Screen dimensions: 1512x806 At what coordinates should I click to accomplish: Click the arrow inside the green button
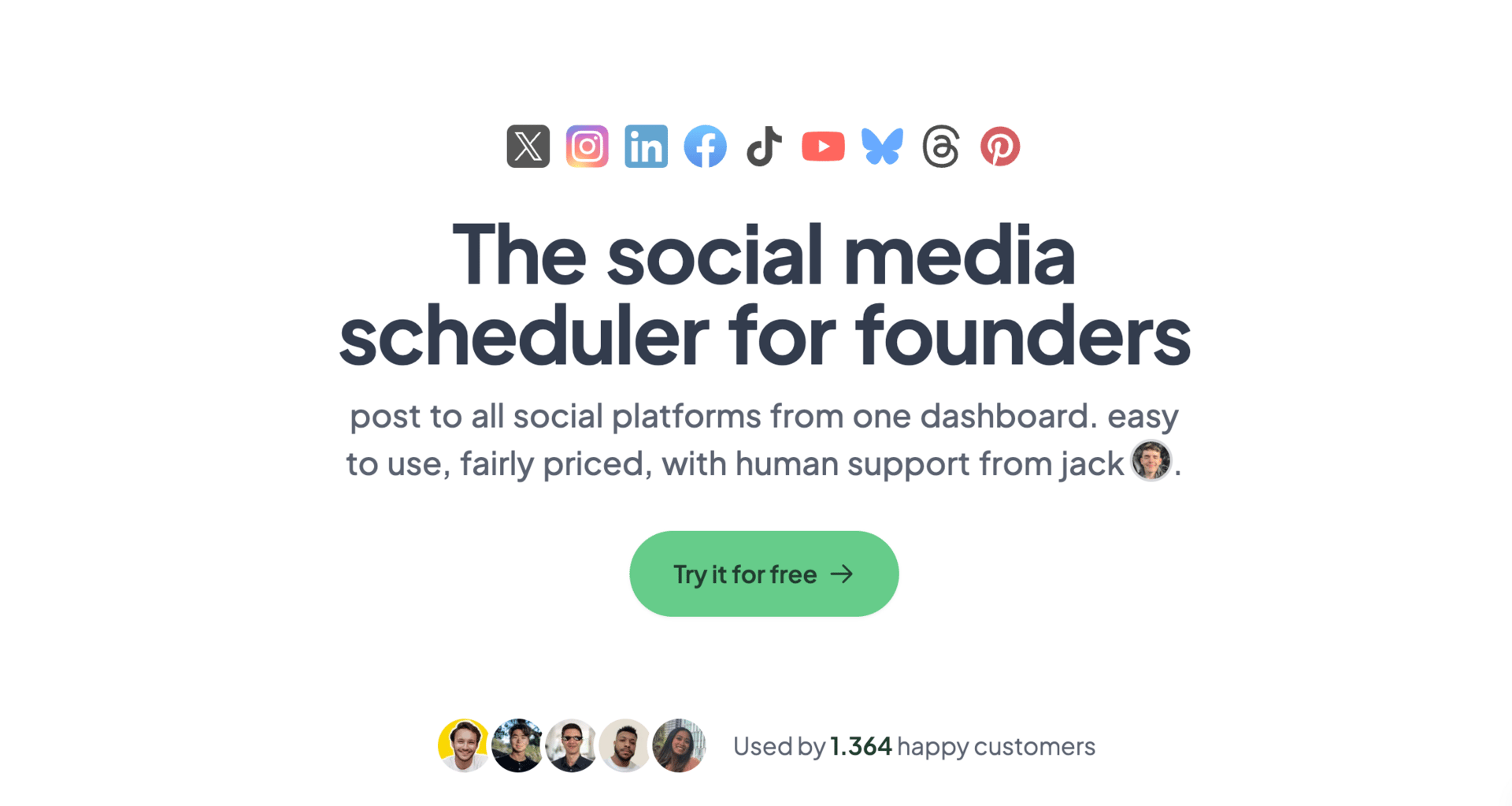click(x=842, y=574)
